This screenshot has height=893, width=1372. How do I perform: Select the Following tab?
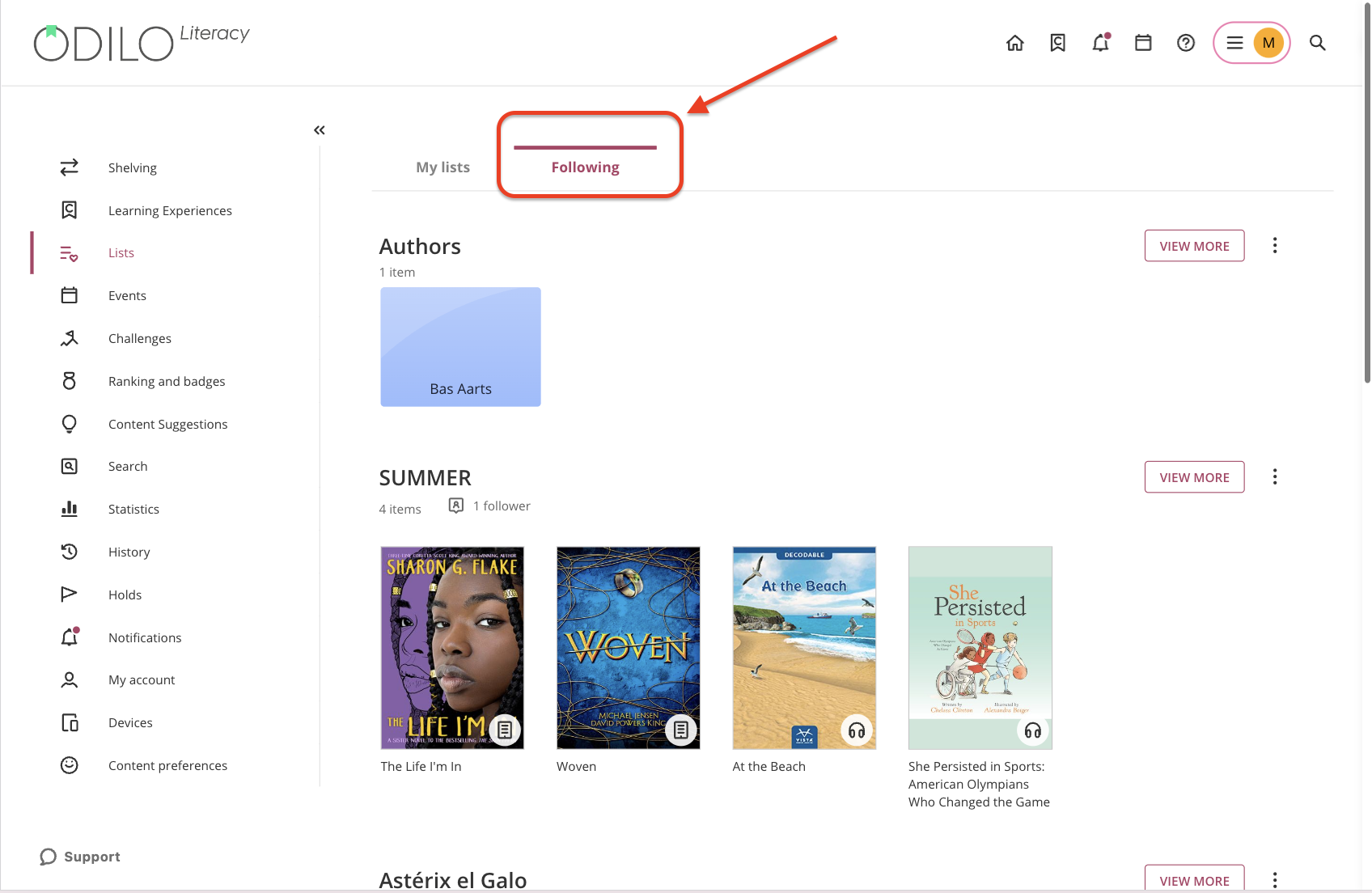pyautogui.click(x=585, y=167)
